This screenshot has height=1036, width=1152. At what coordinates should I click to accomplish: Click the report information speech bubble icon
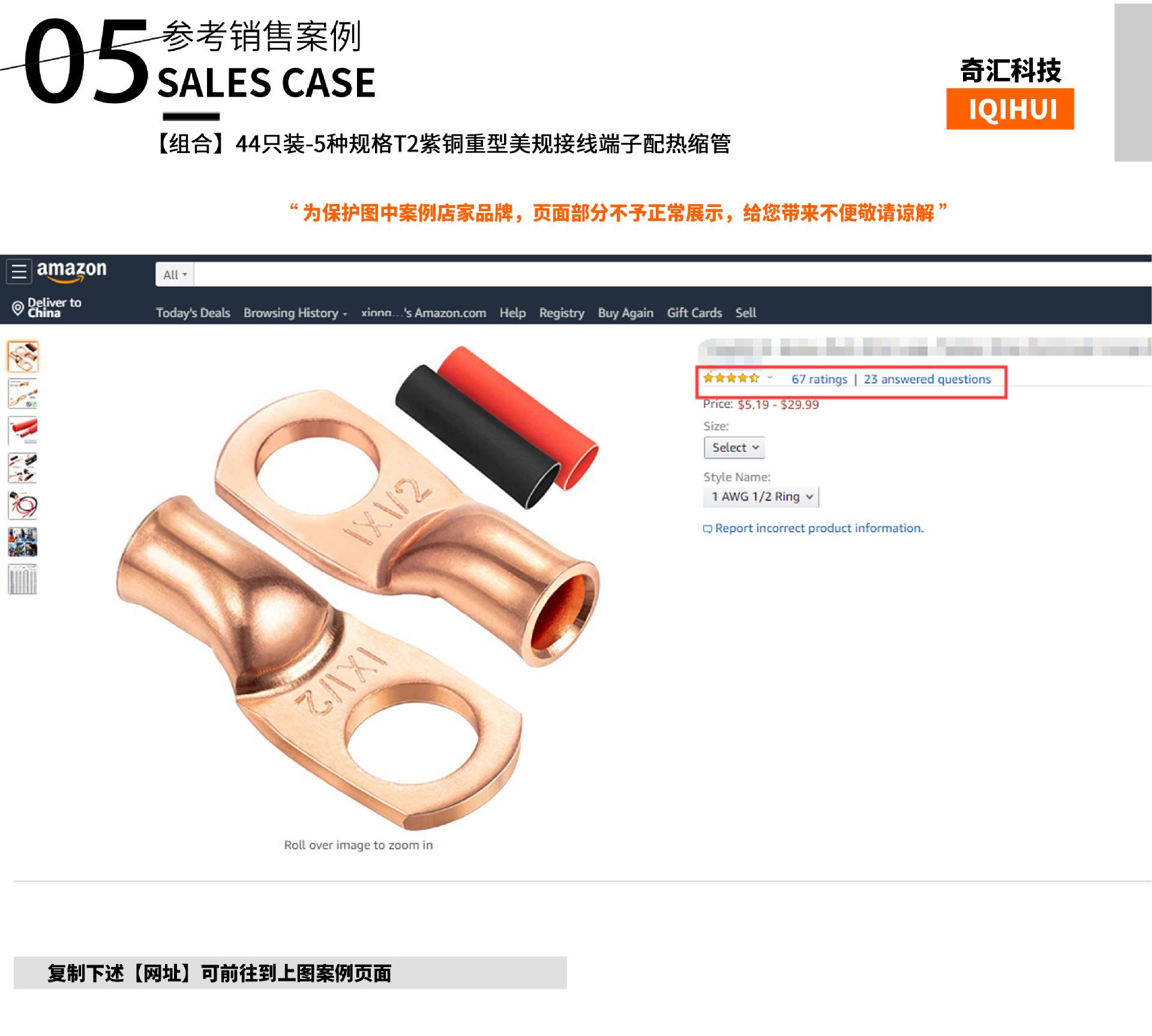point(707,528)
